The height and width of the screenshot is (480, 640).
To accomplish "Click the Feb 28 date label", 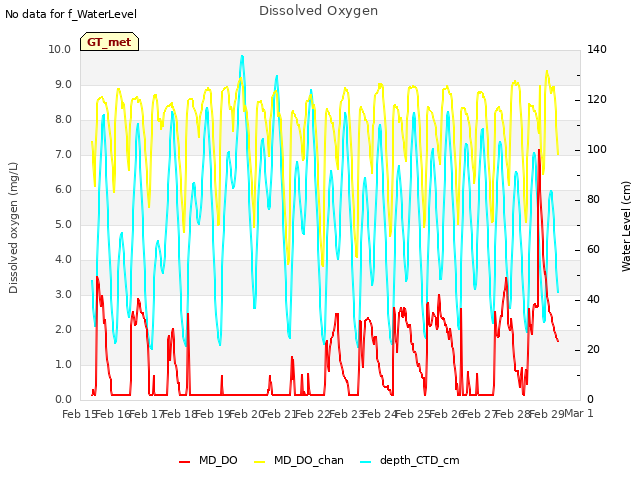I will 513,414.
